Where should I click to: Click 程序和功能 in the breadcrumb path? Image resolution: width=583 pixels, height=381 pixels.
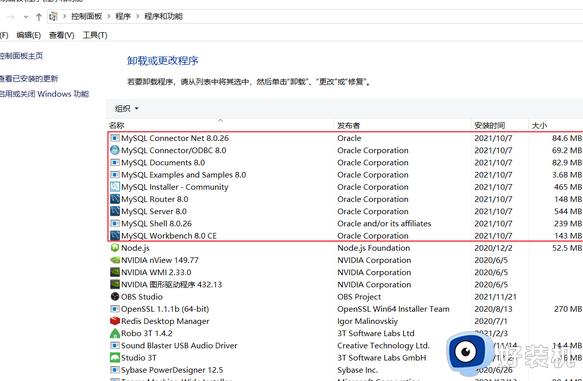pos(164,16)
